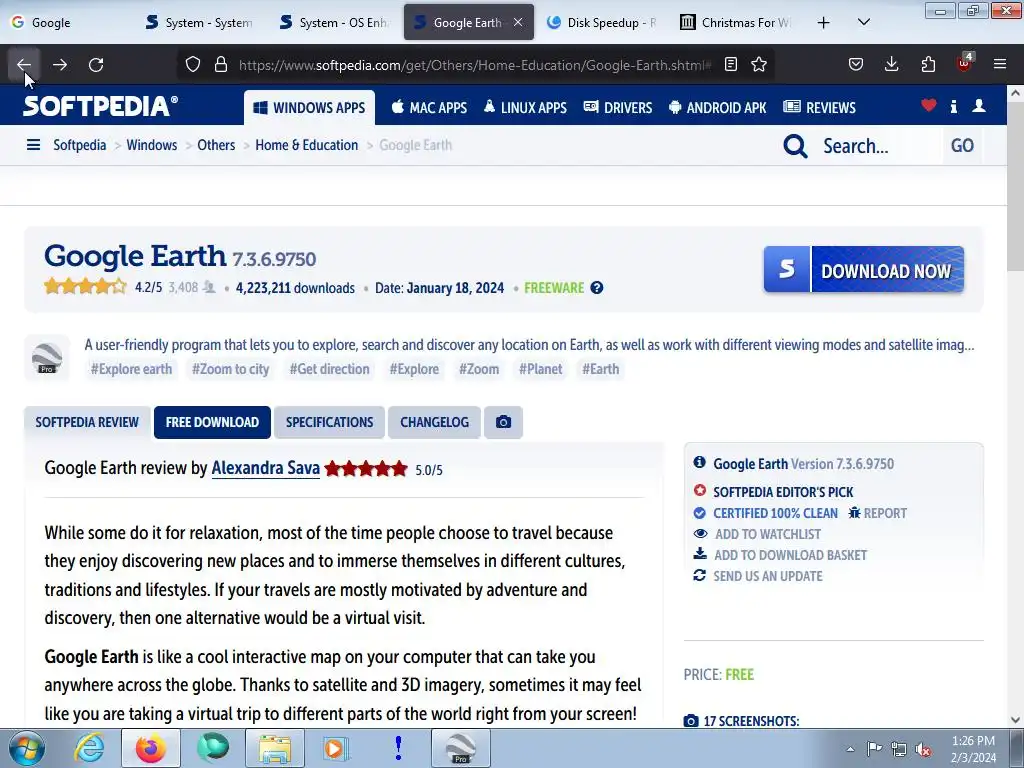Open Windows Explorer folder in taskbar
Image resolution: width=1024 pixels, height=768 pixels.
click(274, 748)
